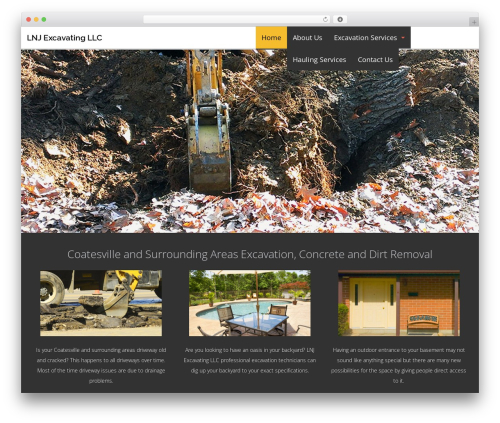Viewport: 500px width, 423px height.
Task: Open the backyard pool thumbnail
Action: pos(250,303)
